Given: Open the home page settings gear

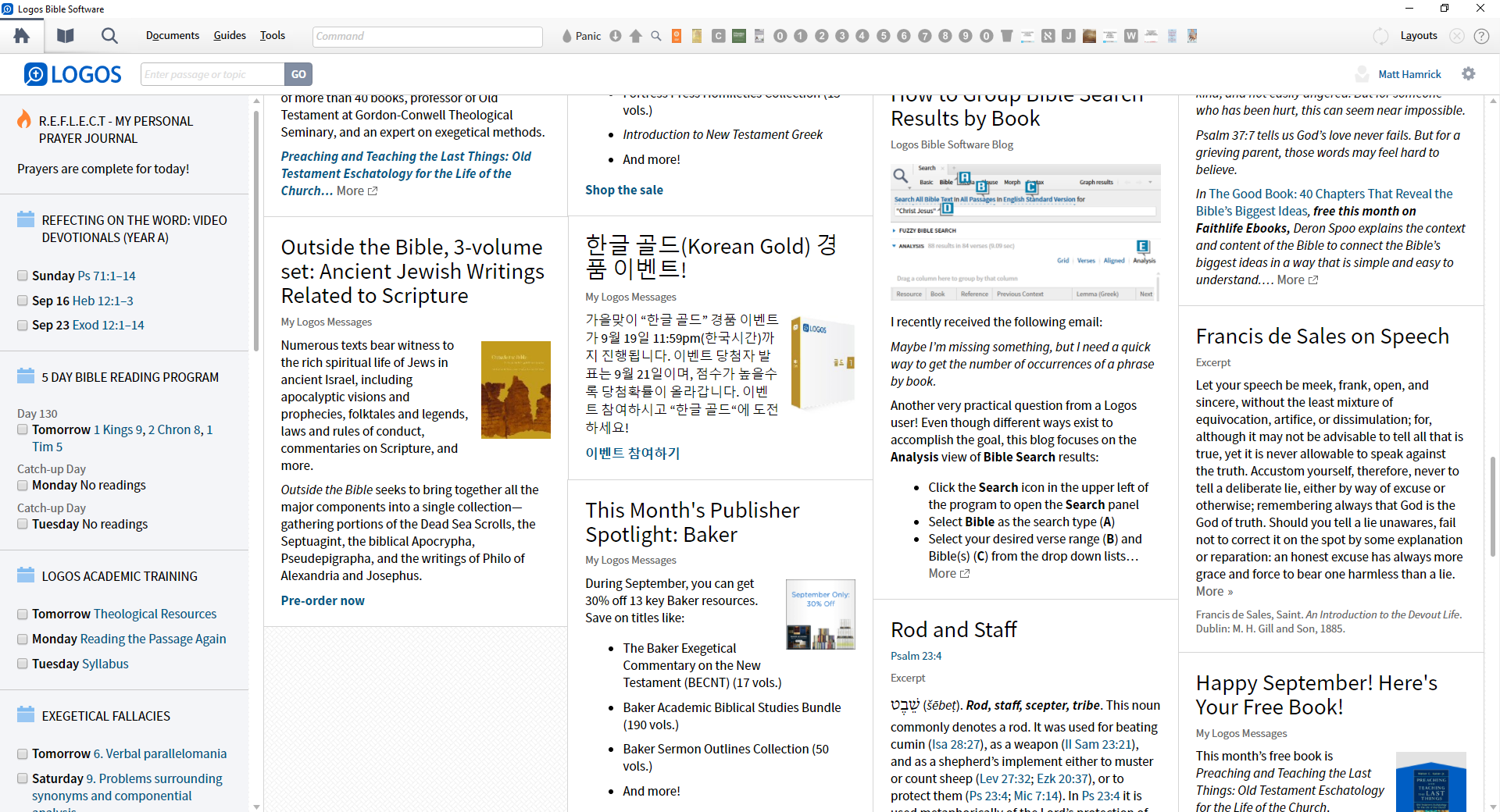Looking at the screenshot, I should point(1469,73).
